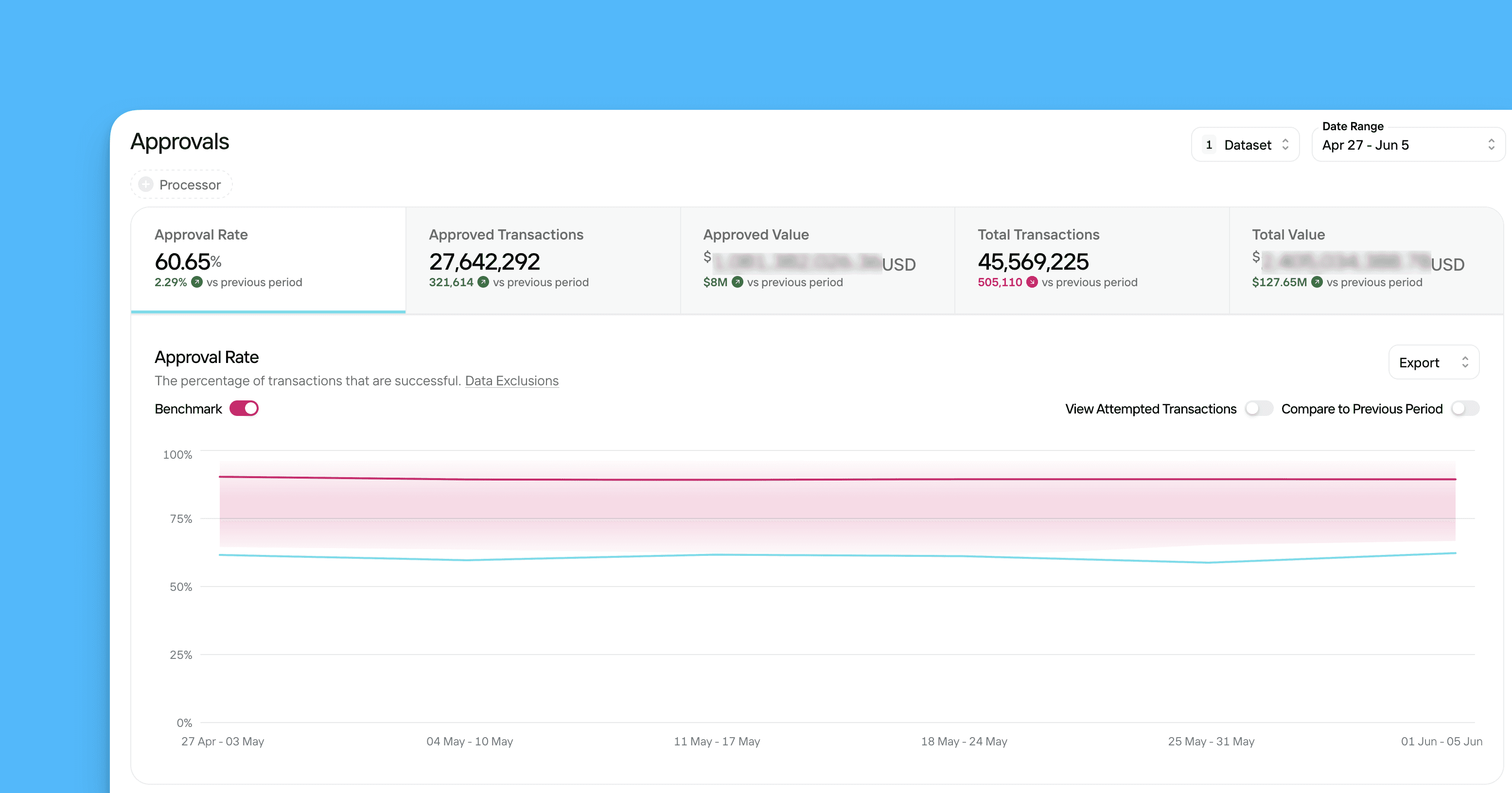Select the Approval Rate metric tab

(x=268, y=260)
